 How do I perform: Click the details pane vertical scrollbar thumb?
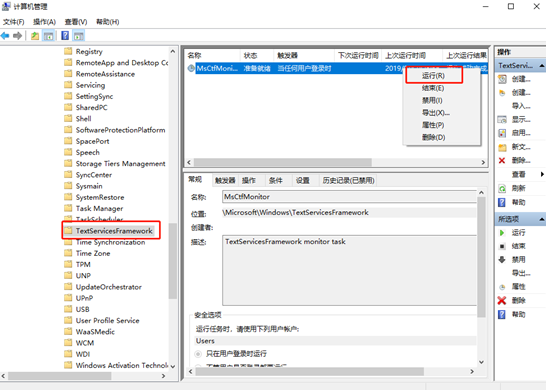pyautogui.click(x=481, y=257)
